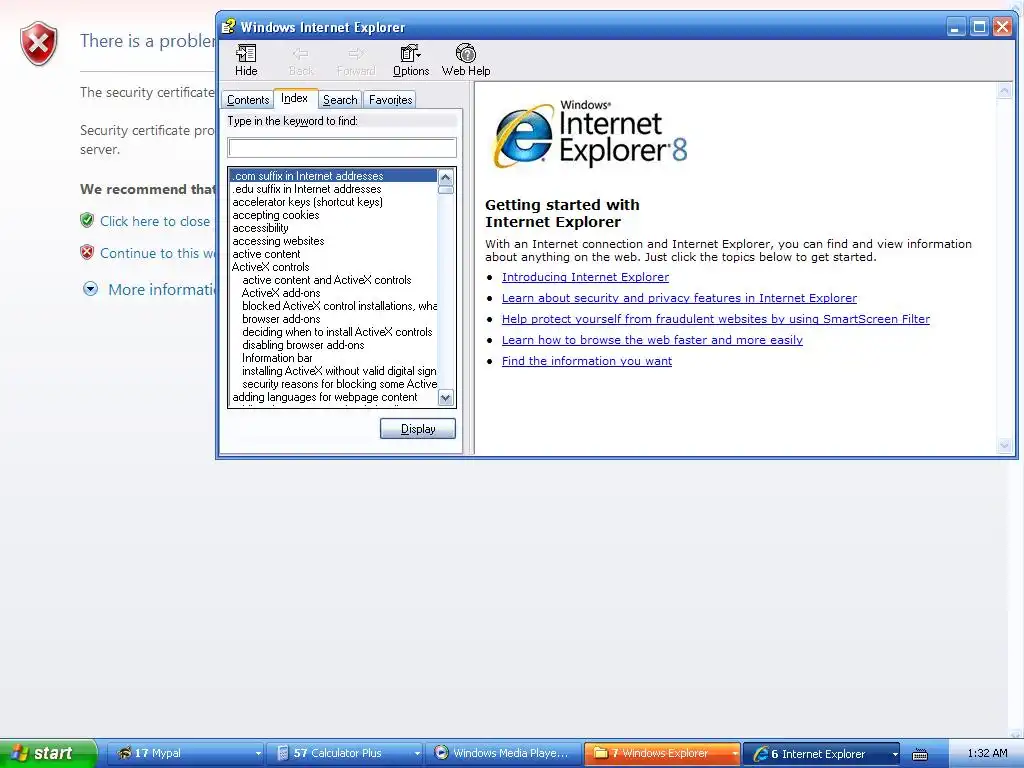
Task: Select 'ActiveX controls' index entry
Action: pyautogui.click(x=334, y=267)
